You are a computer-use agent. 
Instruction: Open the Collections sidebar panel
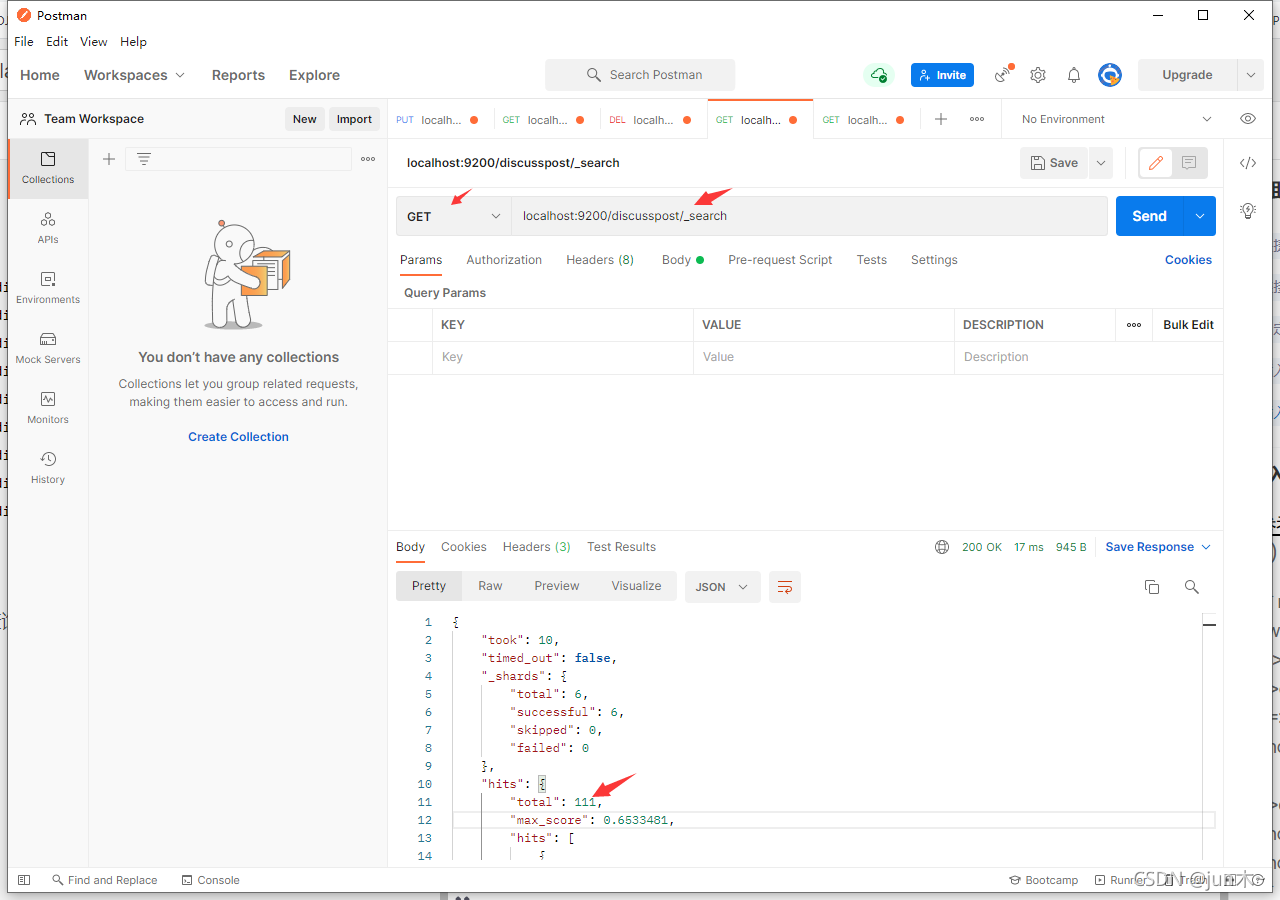coord(48,168)
